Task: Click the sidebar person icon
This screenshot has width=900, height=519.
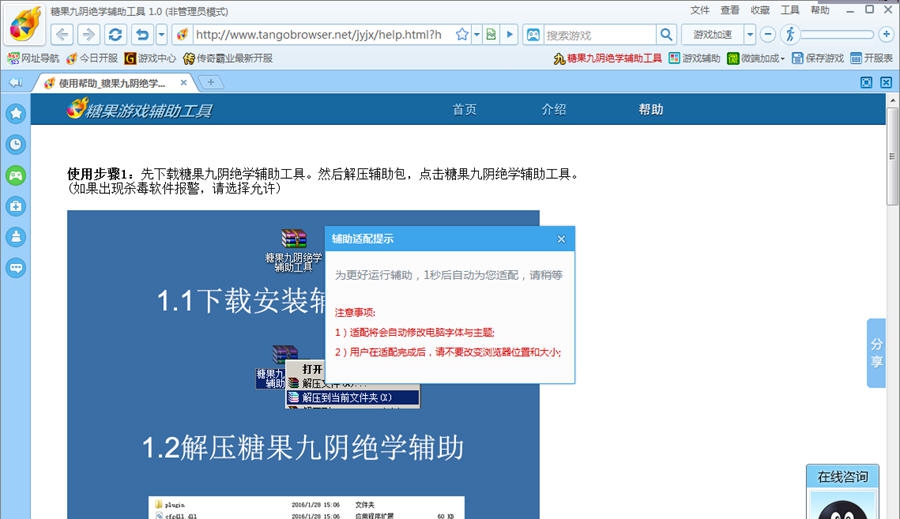Action: point(16,237)
